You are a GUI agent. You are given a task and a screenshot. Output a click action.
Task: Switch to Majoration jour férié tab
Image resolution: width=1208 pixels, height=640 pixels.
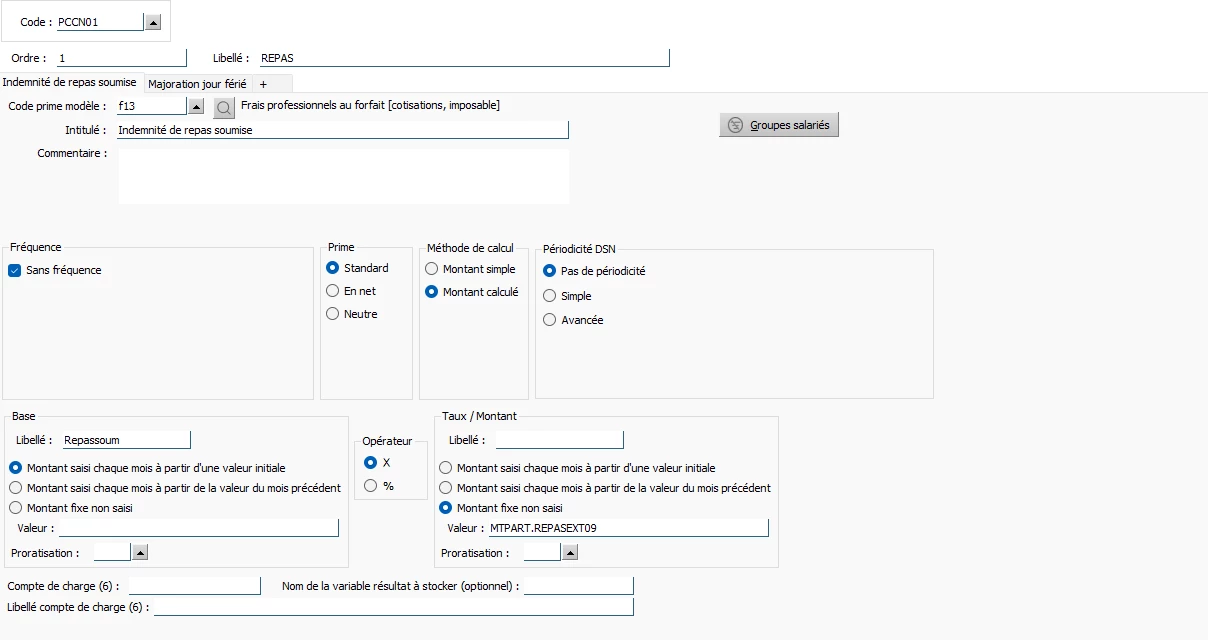pos(197,84)
